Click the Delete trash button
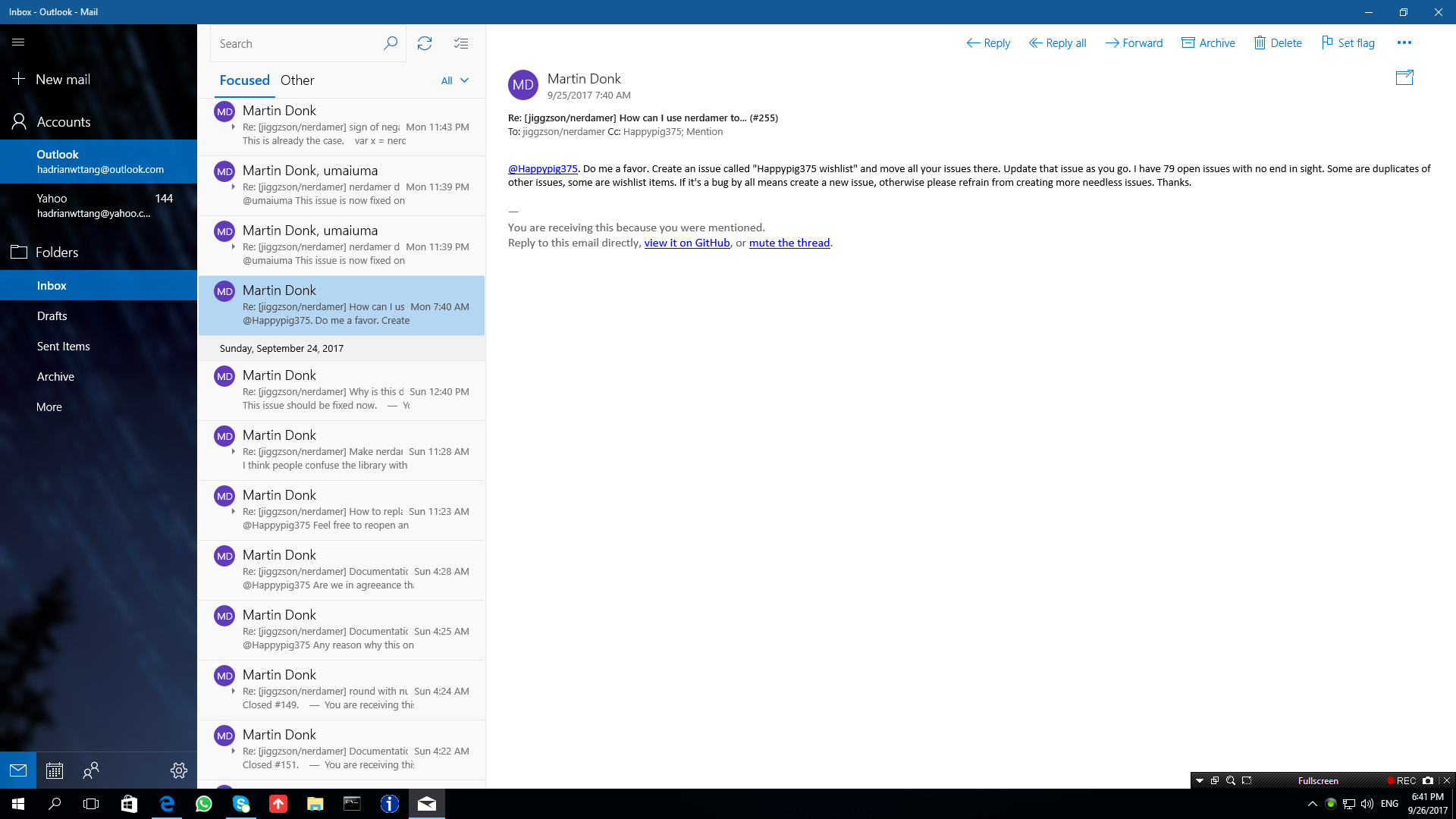 1278,43
